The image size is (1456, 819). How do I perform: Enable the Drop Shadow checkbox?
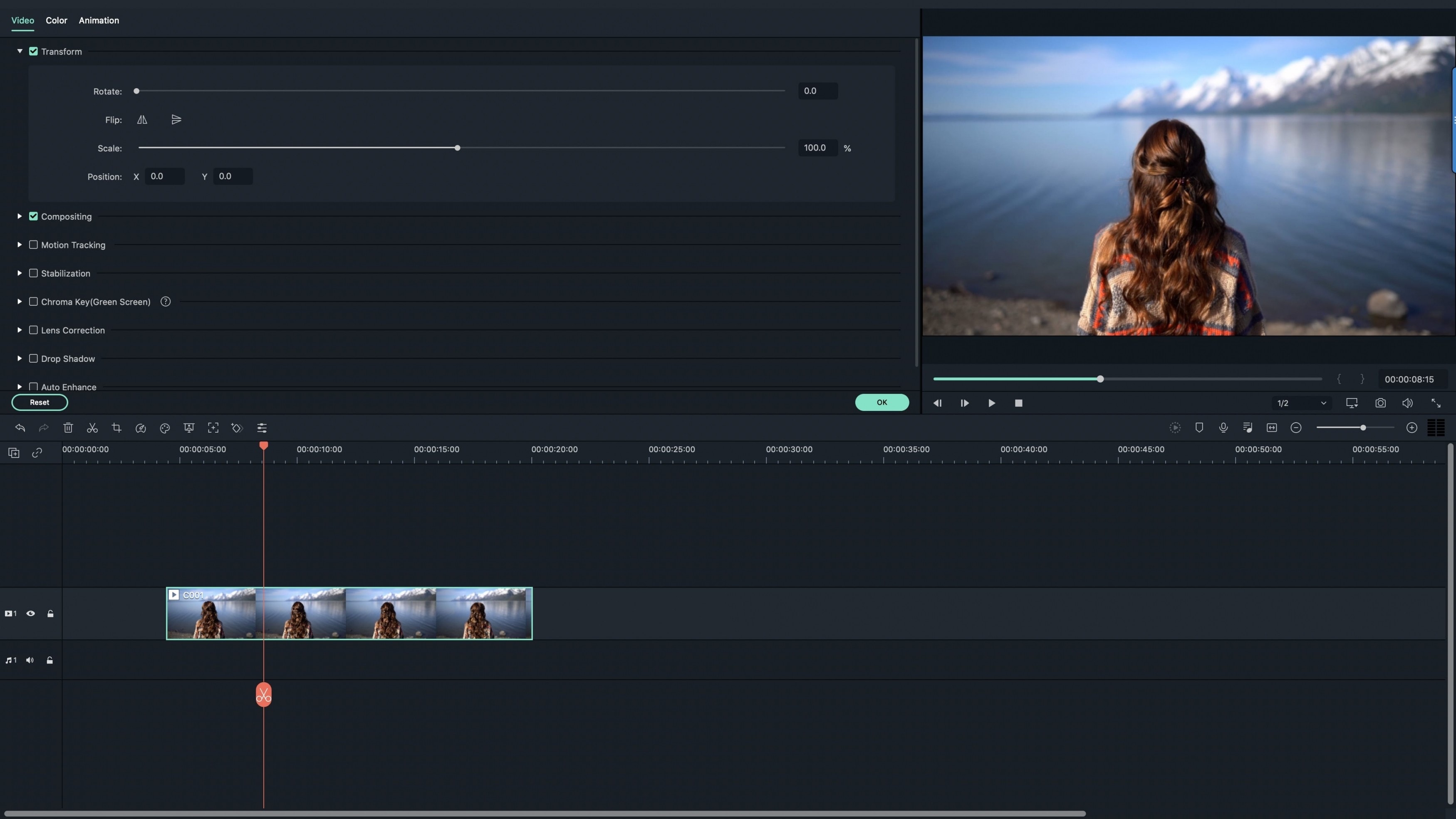tap(33, 358)
